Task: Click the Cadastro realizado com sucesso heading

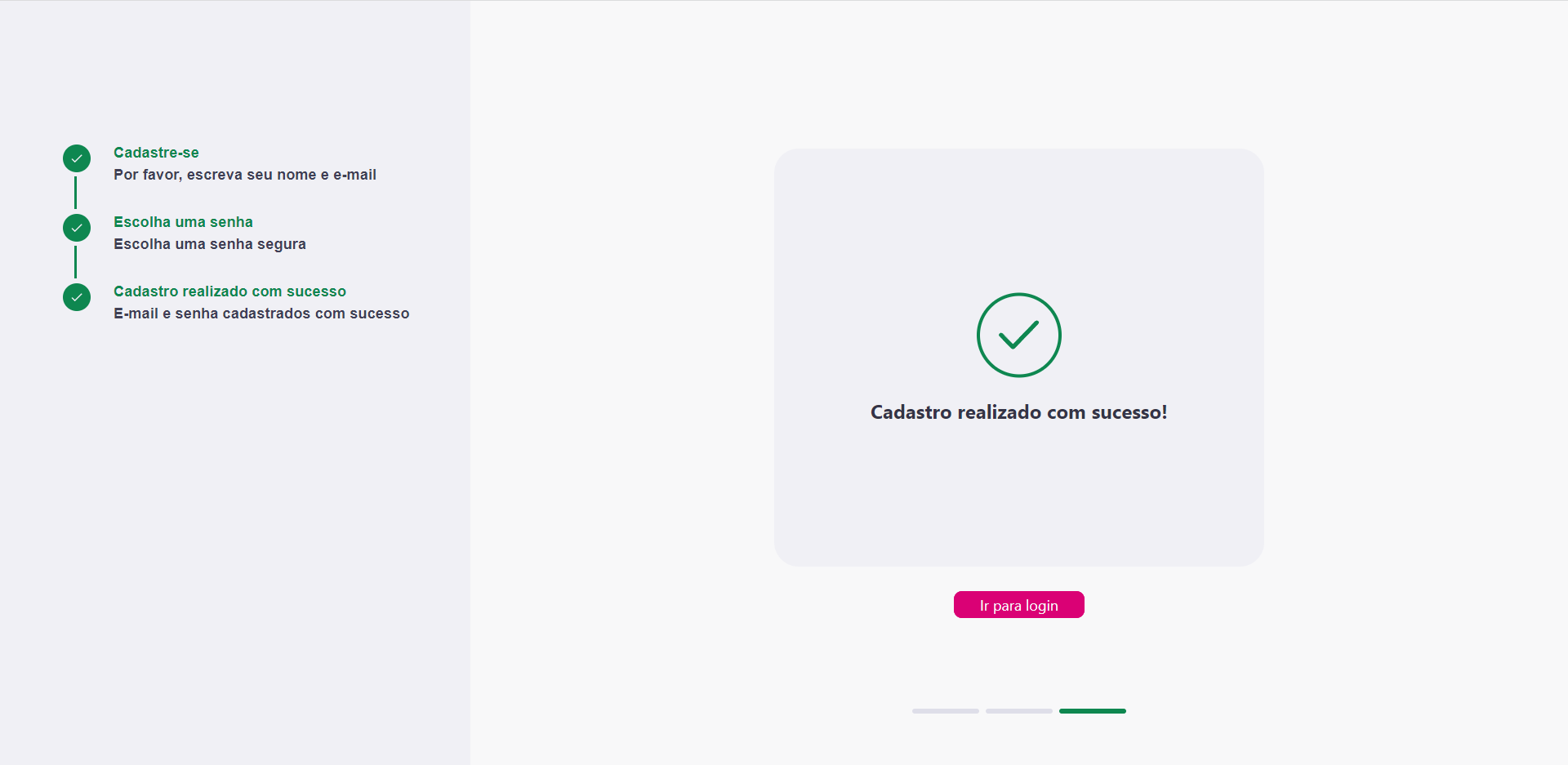Action: pos(1018,412)
